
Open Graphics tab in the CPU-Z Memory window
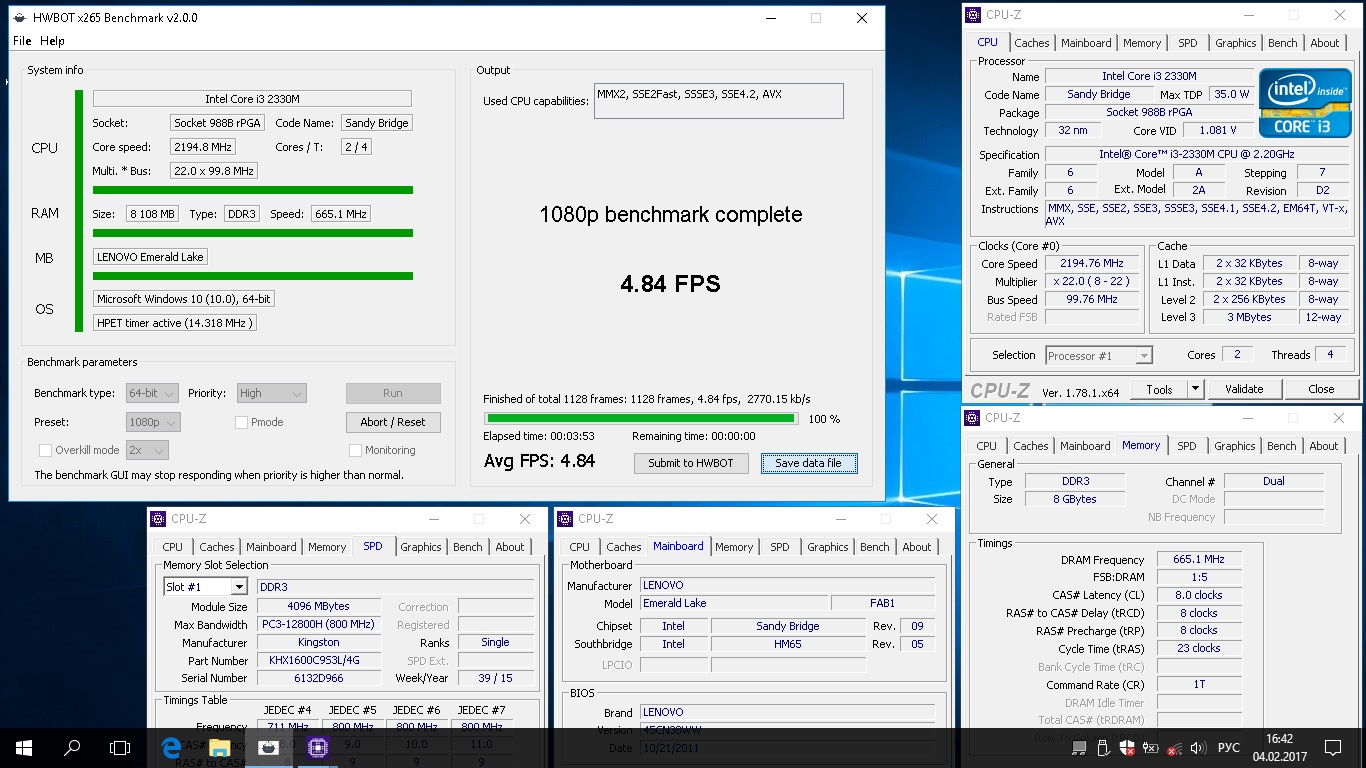[1235, 446]
